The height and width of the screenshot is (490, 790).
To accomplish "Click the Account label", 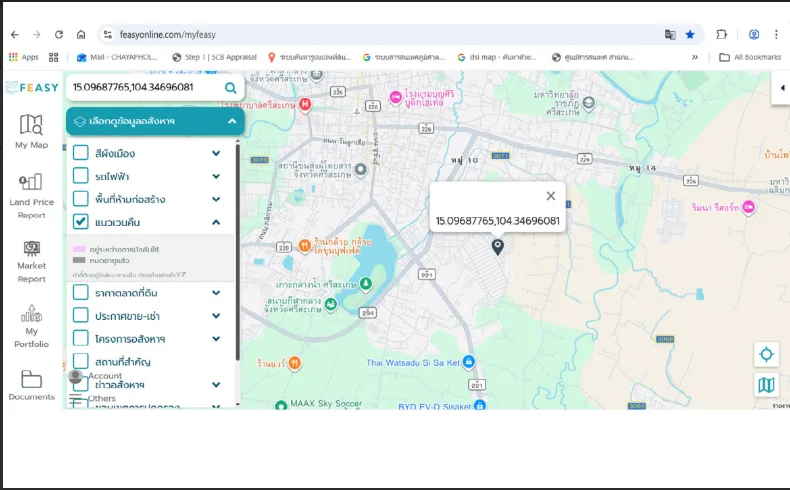I will click(105, 376).
